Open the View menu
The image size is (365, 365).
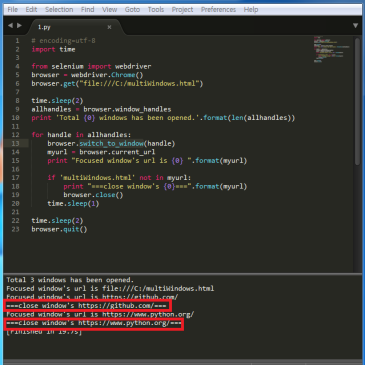pos(110,10)
